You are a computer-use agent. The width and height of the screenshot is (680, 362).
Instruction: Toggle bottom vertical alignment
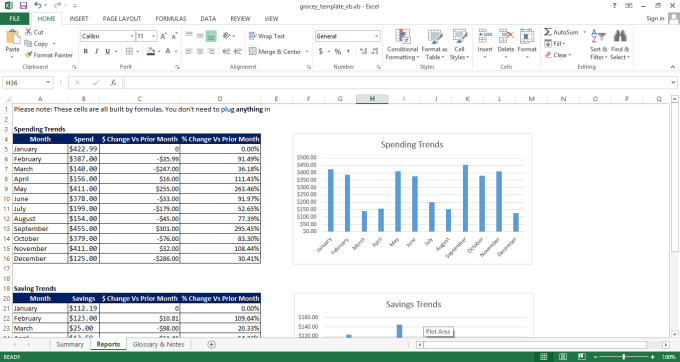pos(211,36)
